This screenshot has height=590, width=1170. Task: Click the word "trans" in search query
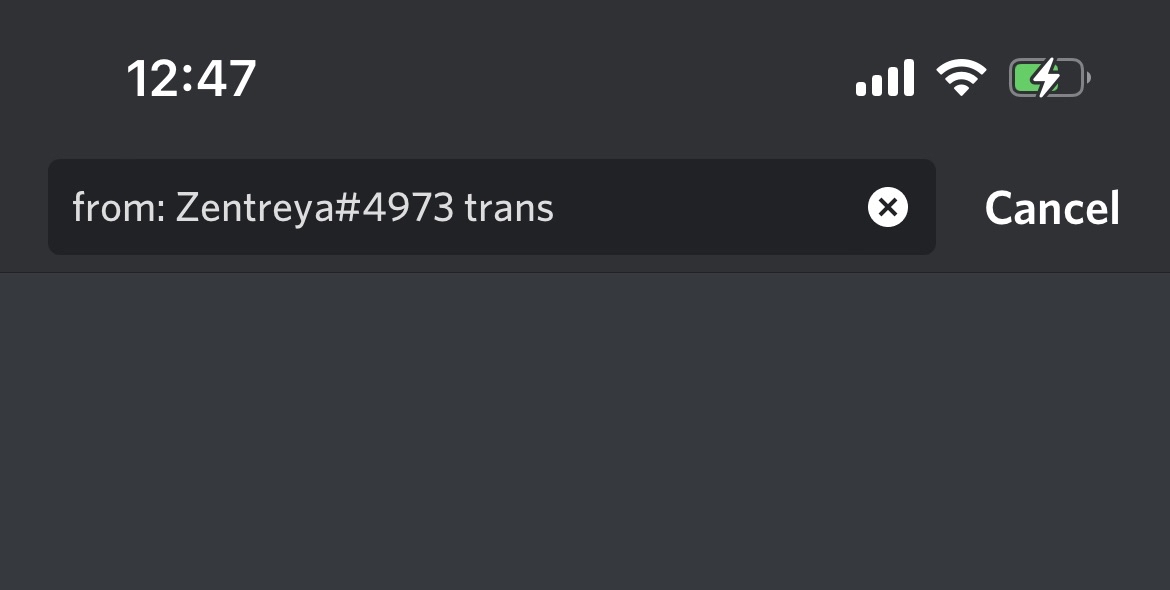509,208
